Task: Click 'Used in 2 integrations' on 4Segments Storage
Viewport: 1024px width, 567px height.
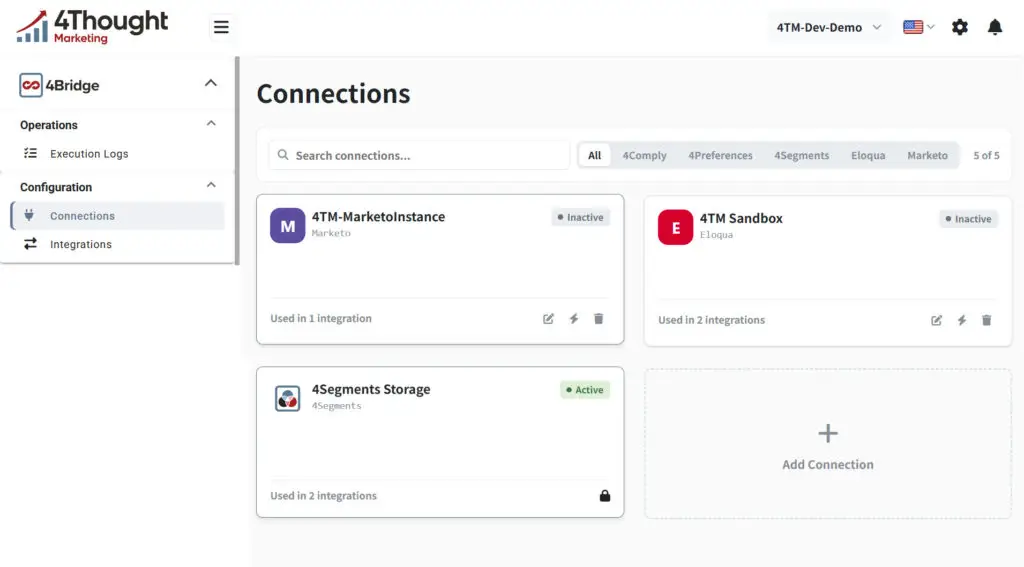Action: click(x=323, y=496)
